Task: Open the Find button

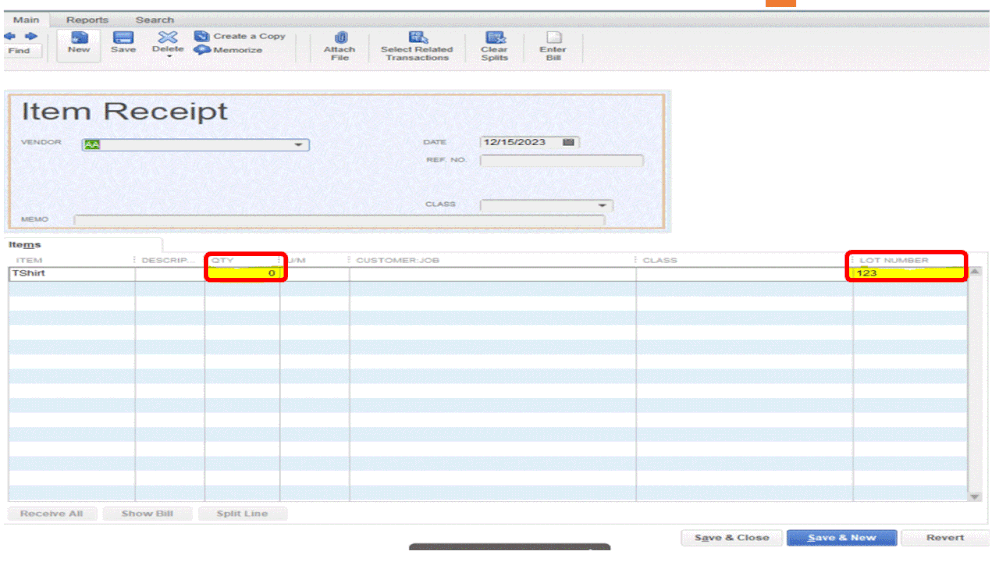Action: pos(19,50)
